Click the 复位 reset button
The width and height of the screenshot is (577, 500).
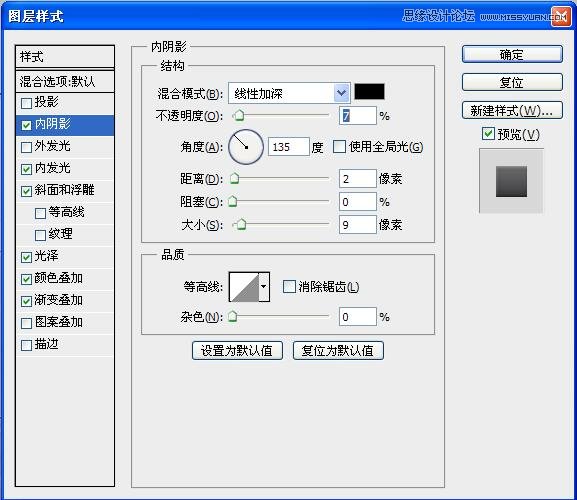tap(512, 82)
